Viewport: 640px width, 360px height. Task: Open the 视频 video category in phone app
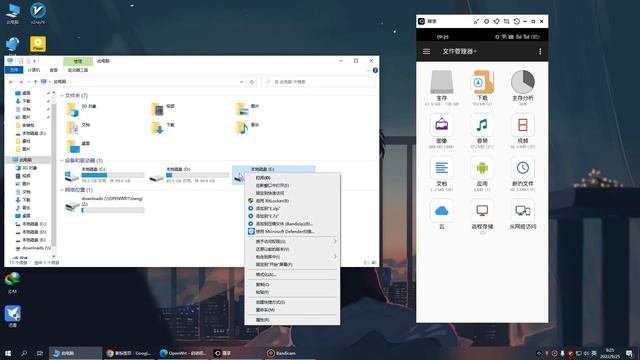click(x=523, y=125)
